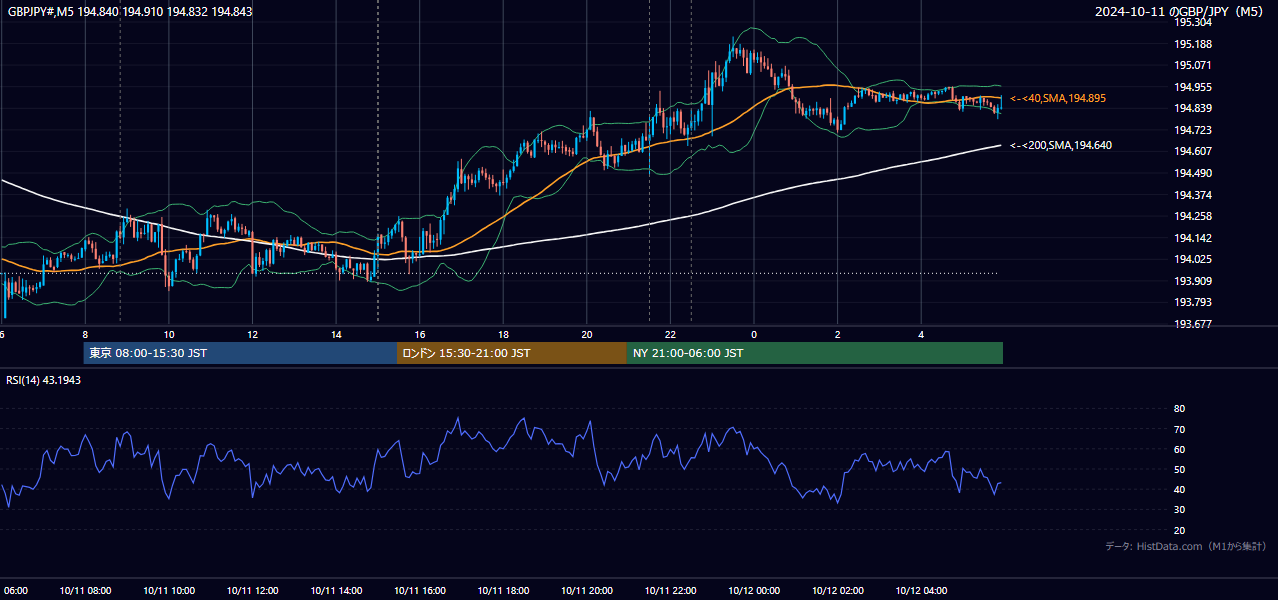
Task: Click price axis value 193.793
Action: (1192, 302)
